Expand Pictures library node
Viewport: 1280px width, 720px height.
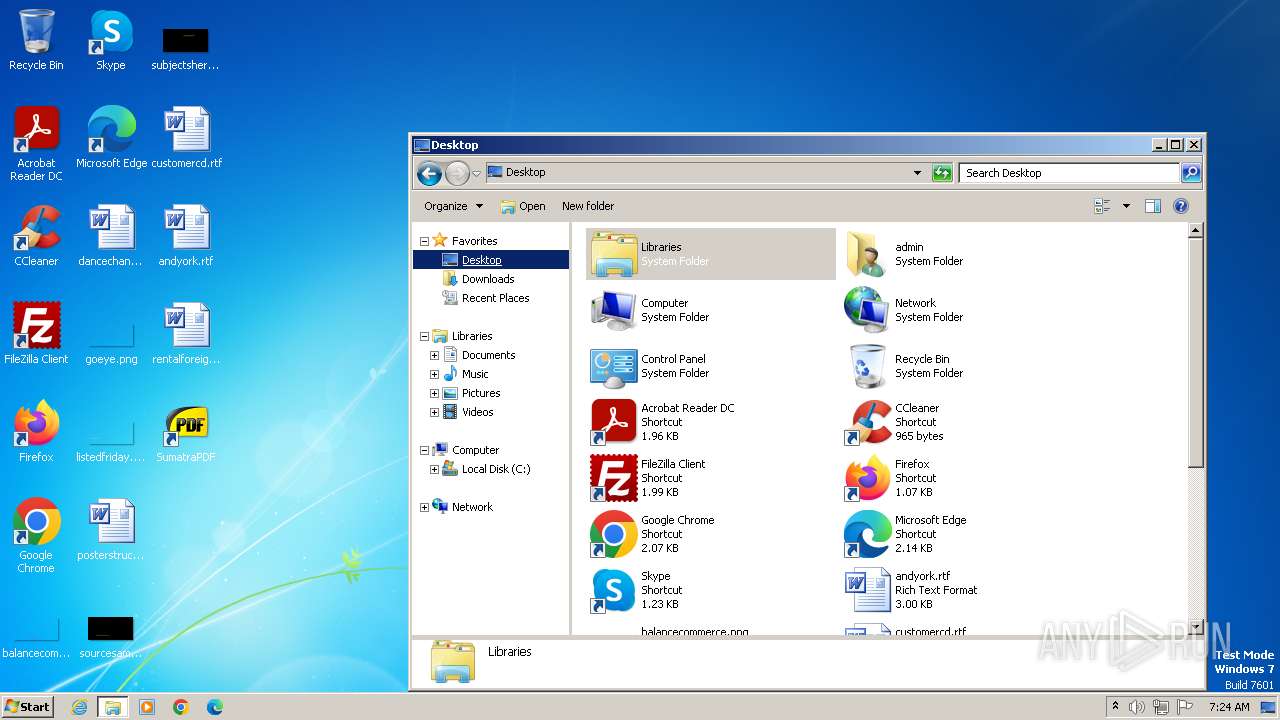coord(434,393)
